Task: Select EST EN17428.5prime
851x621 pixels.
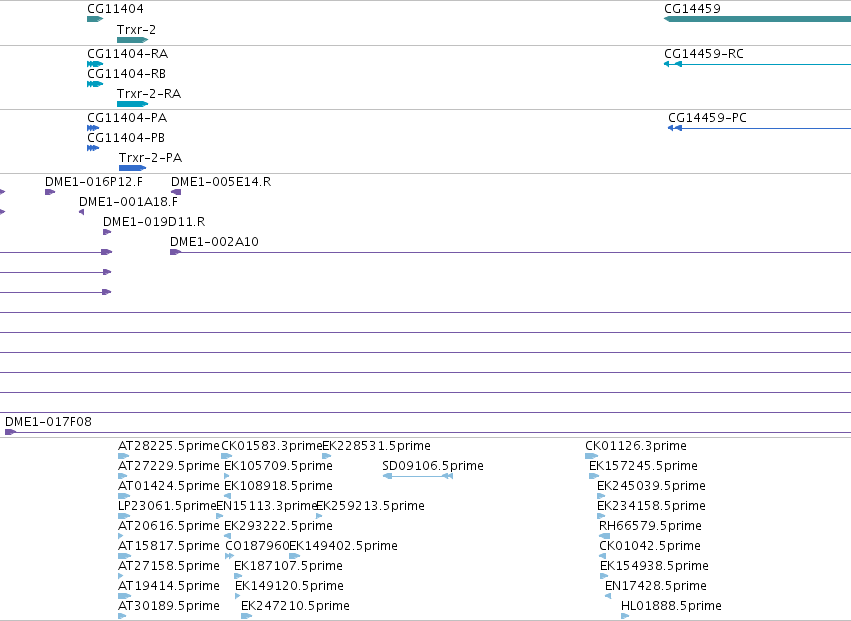Action: tap(656, 587)
